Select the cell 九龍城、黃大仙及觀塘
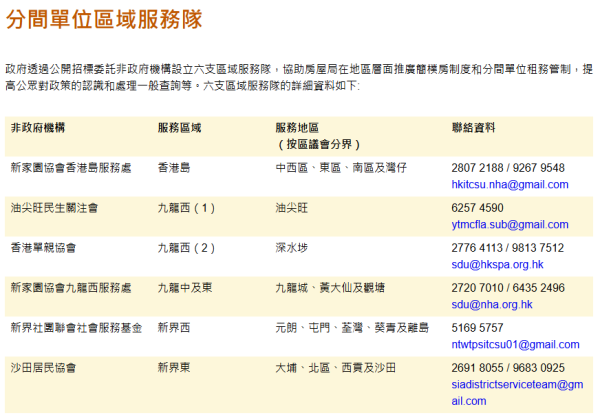This screenshot has height=420, width=600. pos(330,288)
